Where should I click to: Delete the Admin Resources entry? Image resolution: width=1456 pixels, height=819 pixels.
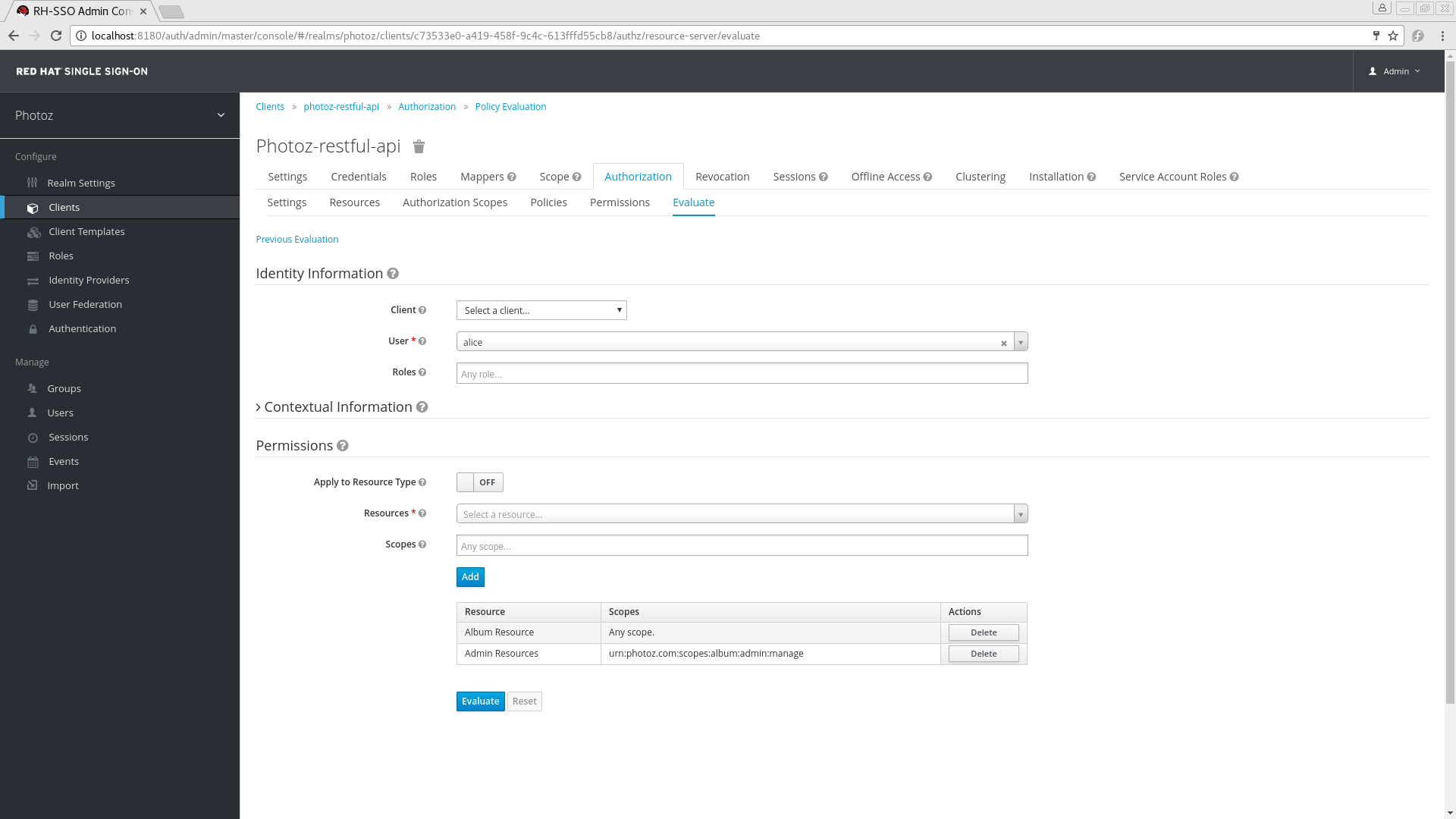(983, 653)
